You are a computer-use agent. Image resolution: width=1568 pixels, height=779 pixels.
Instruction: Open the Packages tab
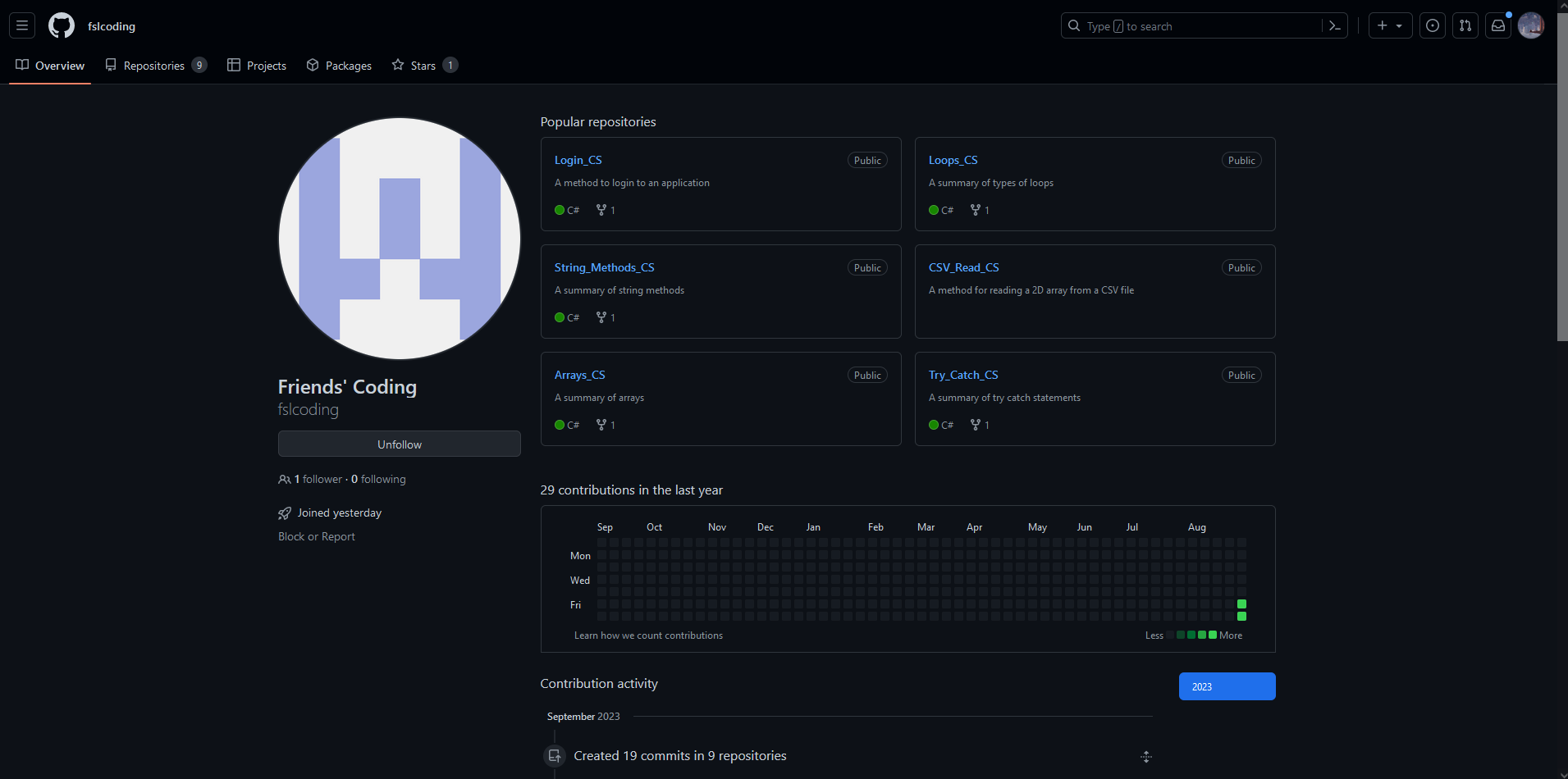point(339,65)
